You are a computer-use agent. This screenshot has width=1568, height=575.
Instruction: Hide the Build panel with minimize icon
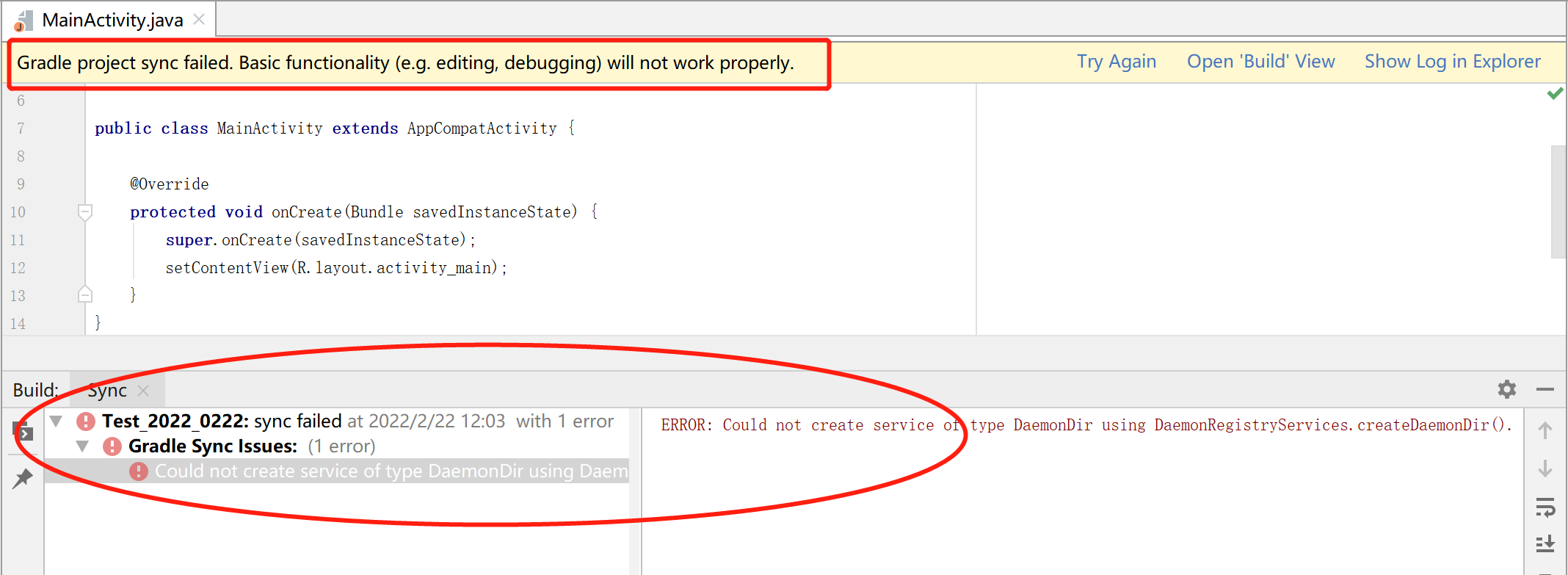tap(1545, 389)
